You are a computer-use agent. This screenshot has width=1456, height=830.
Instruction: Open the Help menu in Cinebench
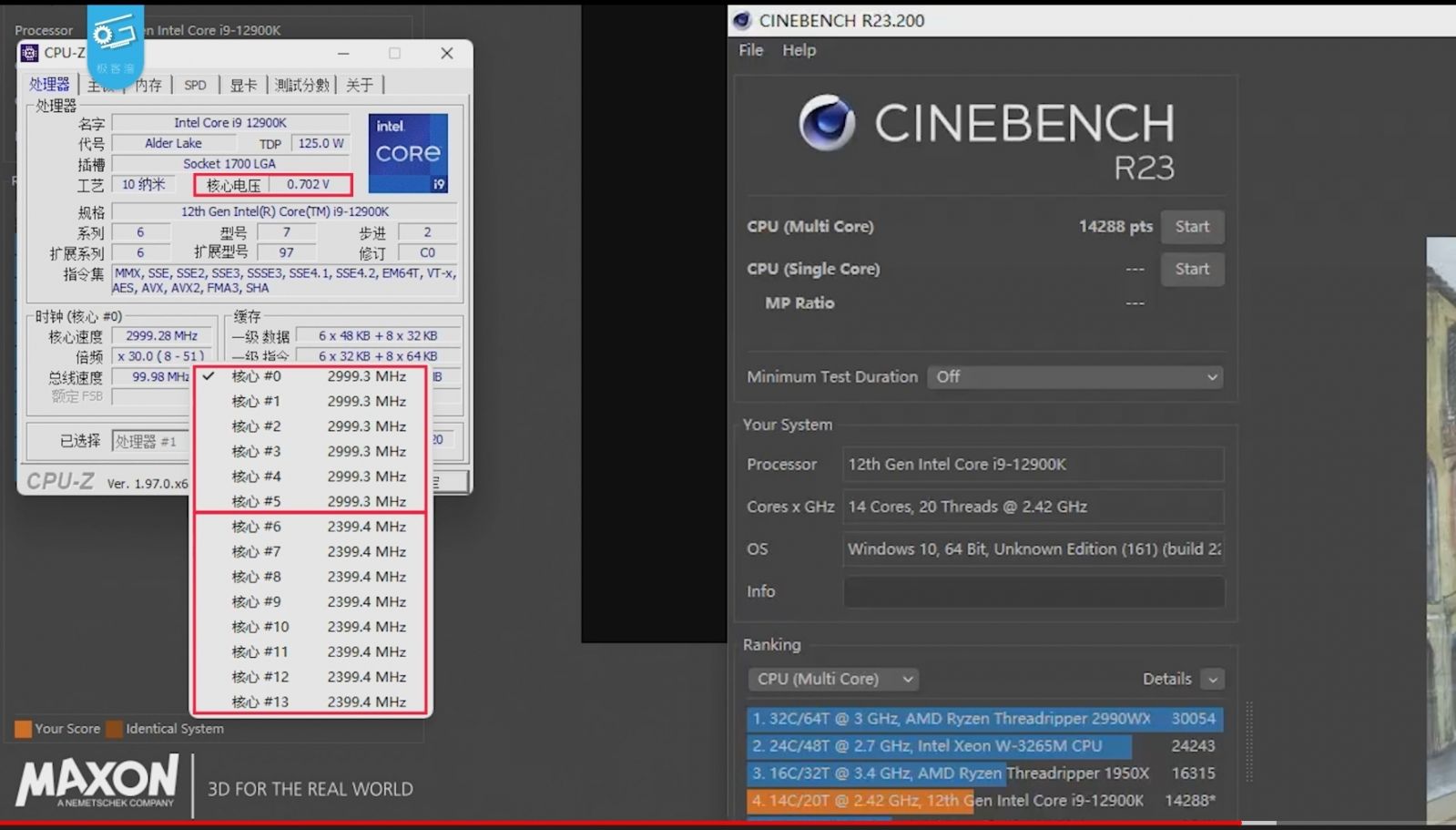pyautogui.click(x=799, y=50)
